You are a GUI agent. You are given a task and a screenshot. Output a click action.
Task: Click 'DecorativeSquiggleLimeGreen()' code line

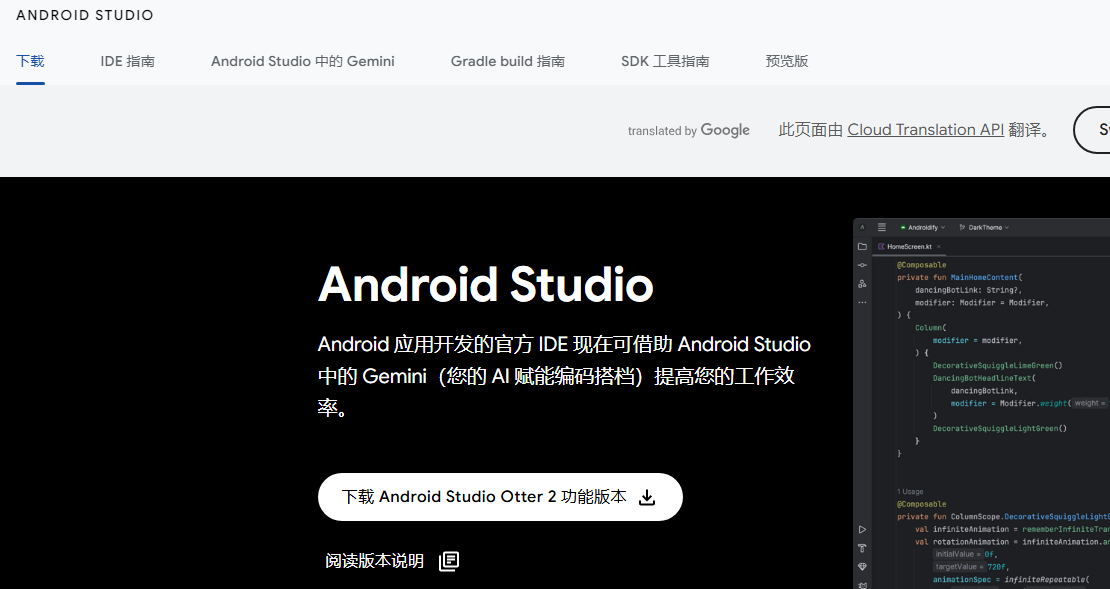tap(997, 365)
